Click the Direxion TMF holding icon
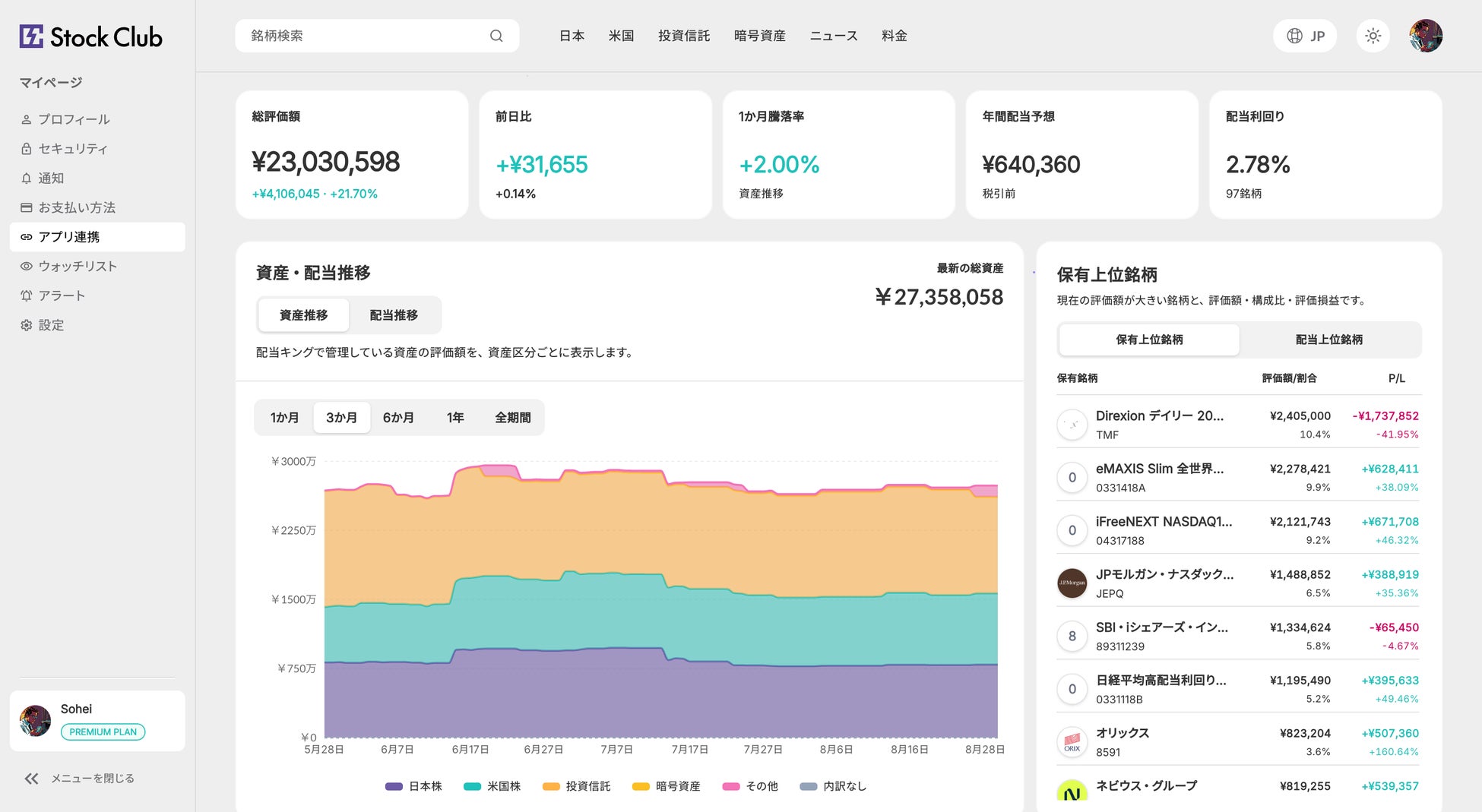 coord(1072,425)
